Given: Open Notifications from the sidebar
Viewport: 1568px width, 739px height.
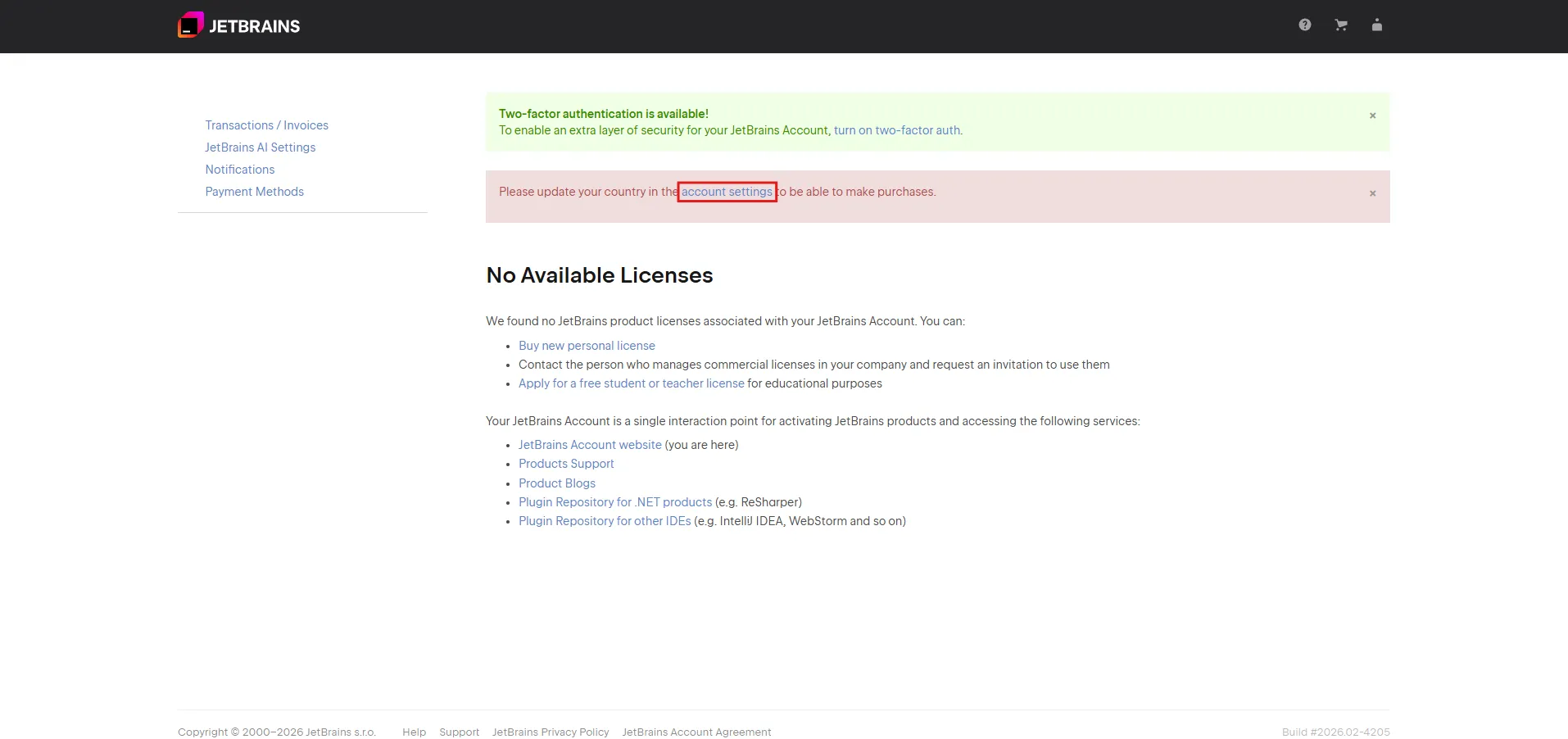Looking at the screenshot, I should pos(240,170).
